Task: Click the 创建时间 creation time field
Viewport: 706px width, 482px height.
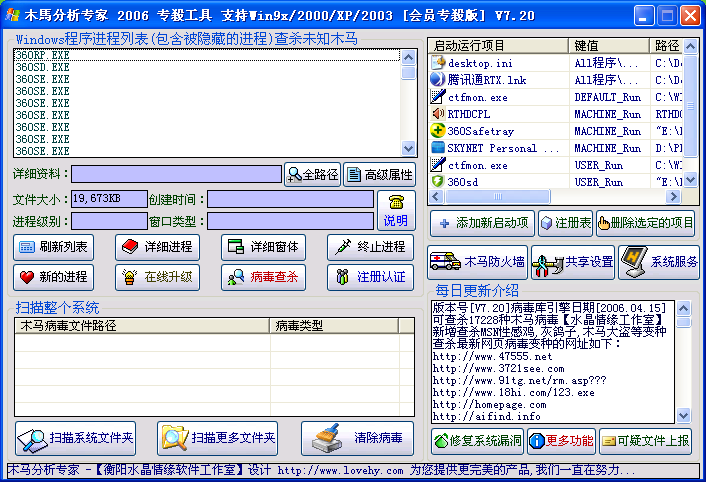Action: coord(290,199)
